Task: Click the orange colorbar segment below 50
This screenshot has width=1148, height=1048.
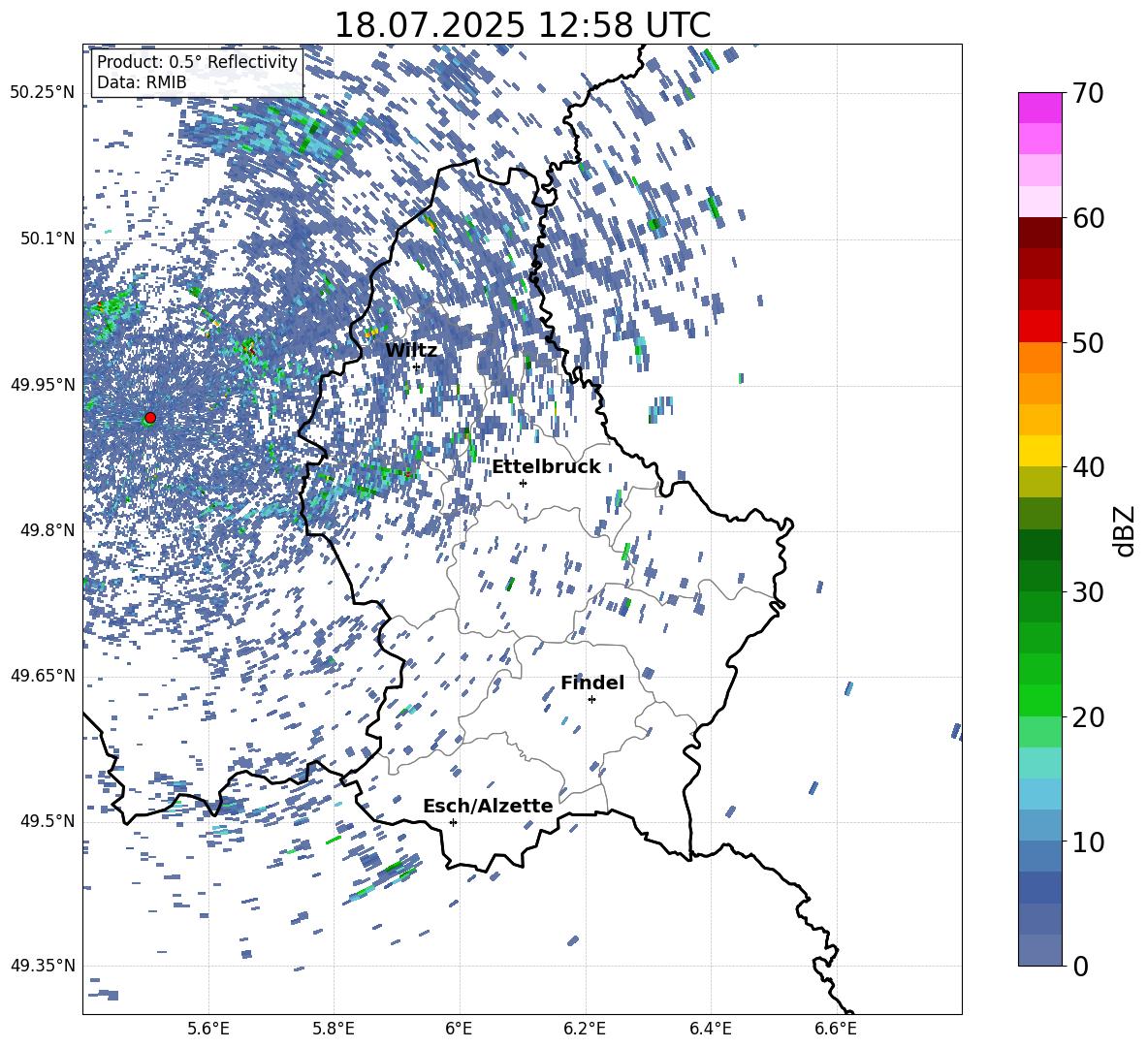Action: tap(1039, 357)
